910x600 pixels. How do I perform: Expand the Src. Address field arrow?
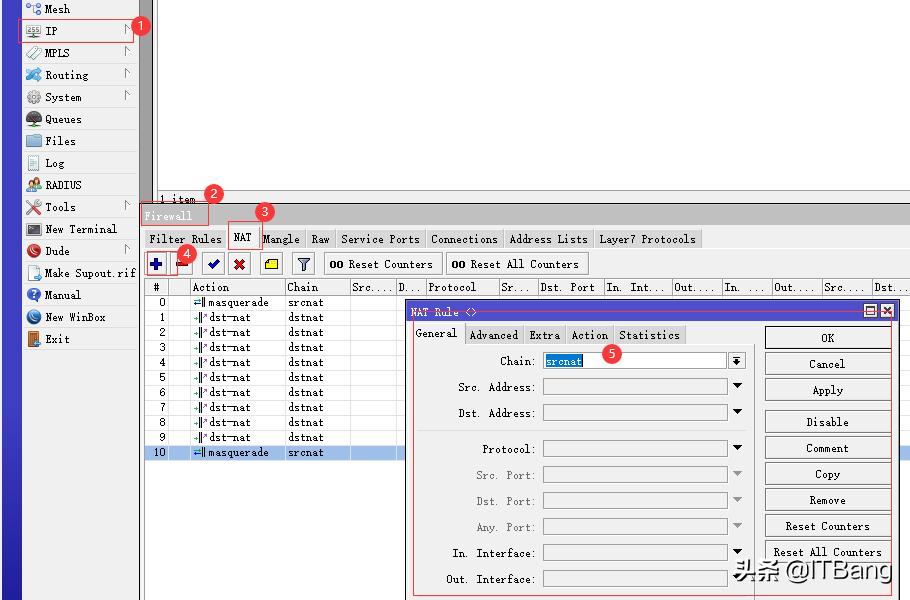pyautogui.click(x=737, y=386)
